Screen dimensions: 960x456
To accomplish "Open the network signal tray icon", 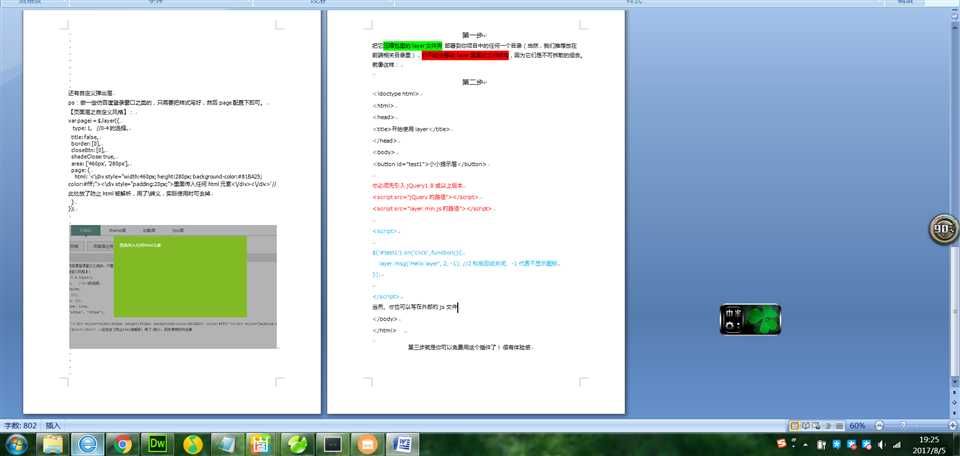I will pyautogui.click(x=896, y=444).
